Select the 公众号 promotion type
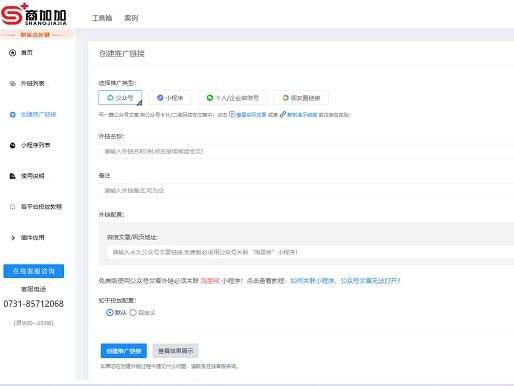This screenshot has width=514, height=386. pyautogui.click(x=120, y=98)
